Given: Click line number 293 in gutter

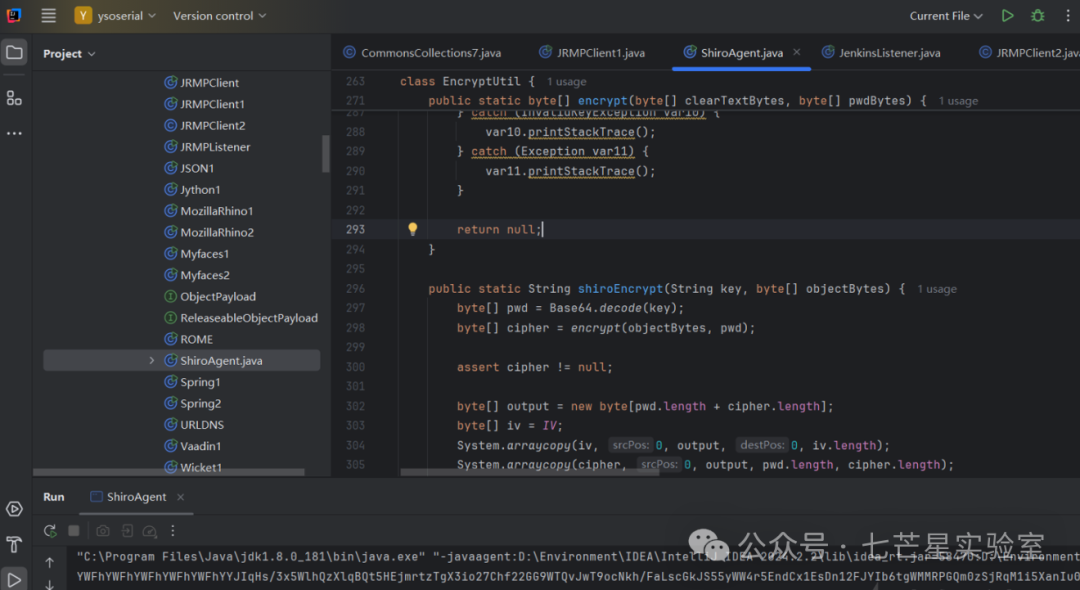Looking at the screenshot, I should tap(355, 229).
